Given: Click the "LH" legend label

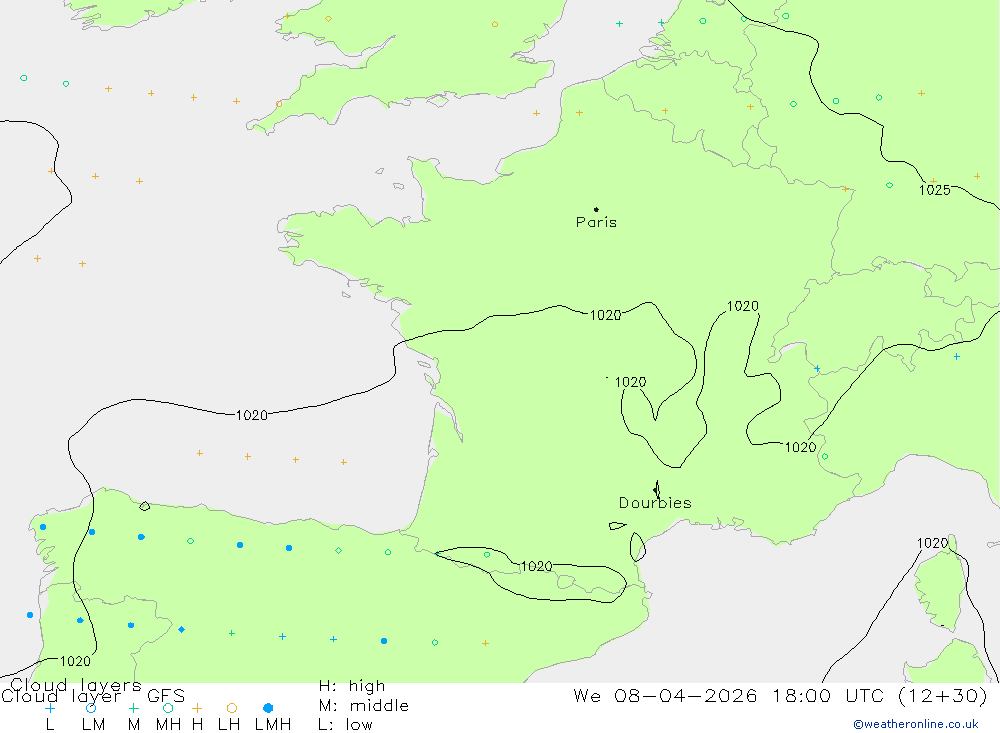Looking at the screenshot, I should tap(229, 725).
